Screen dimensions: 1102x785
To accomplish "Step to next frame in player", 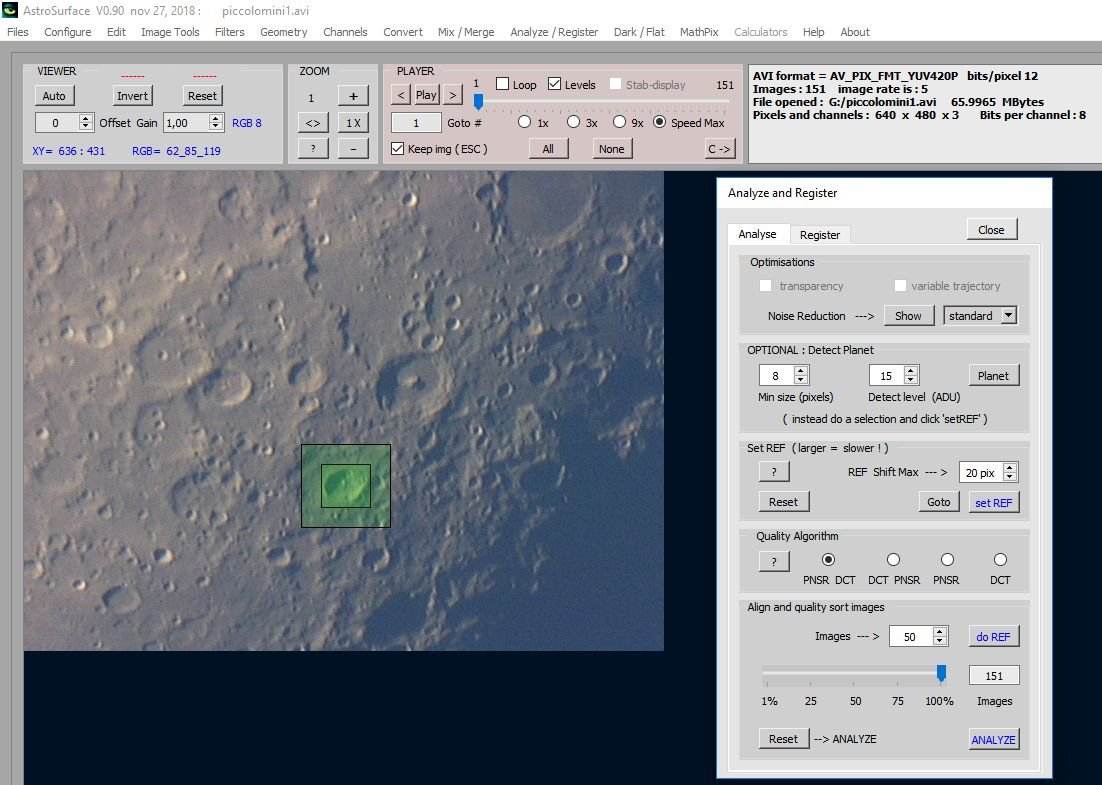I will click(x=453, y=95).
